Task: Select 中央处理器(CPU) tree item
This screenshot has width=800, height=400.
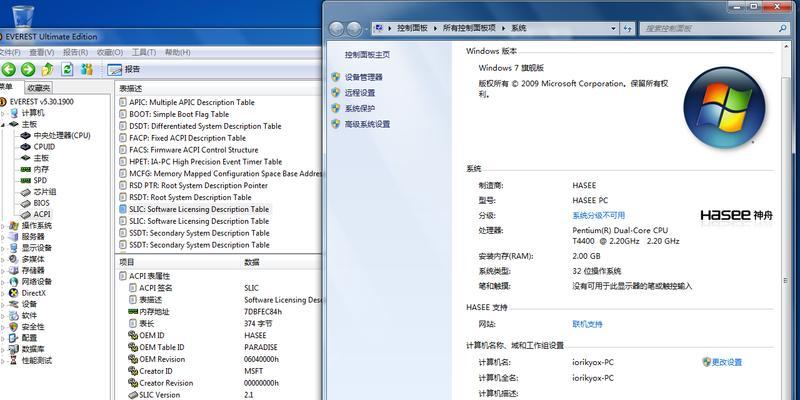Action: (62, 136)
